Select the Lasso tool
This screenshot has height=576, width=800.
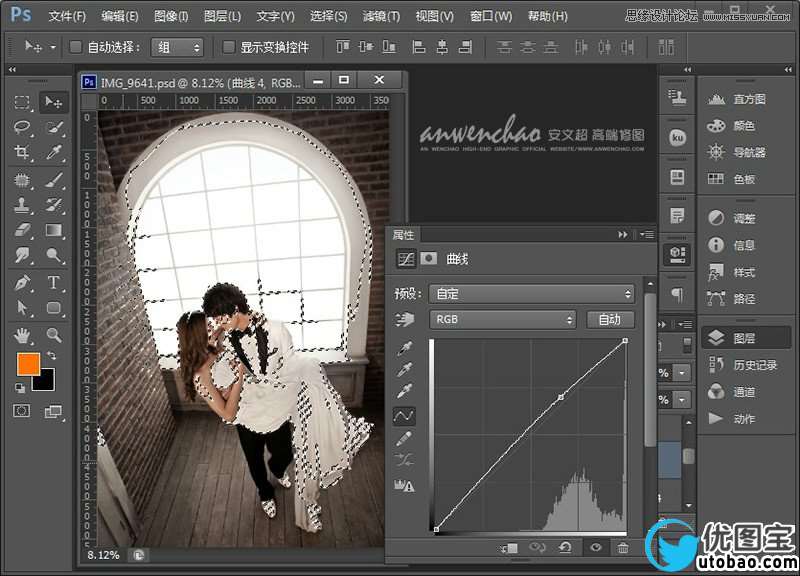pyautogui.click(x=22, y=127)
